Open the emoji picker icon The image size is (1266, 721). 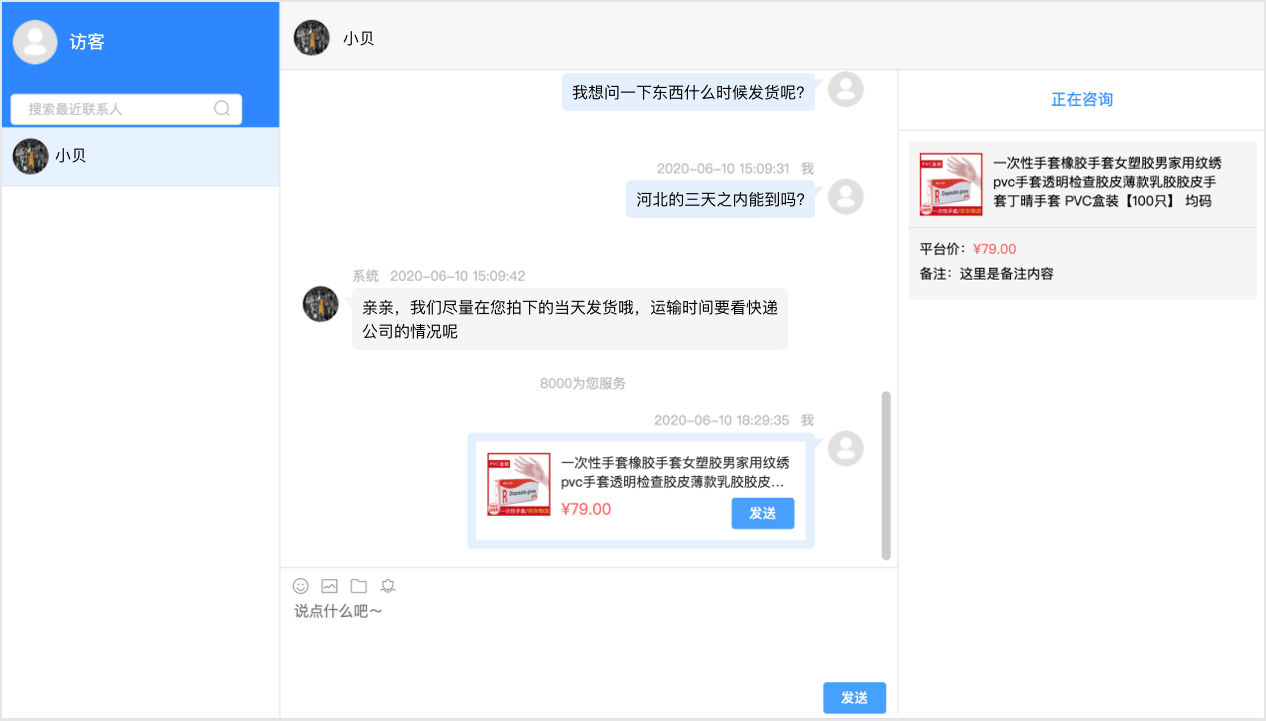tap(300, 586)
